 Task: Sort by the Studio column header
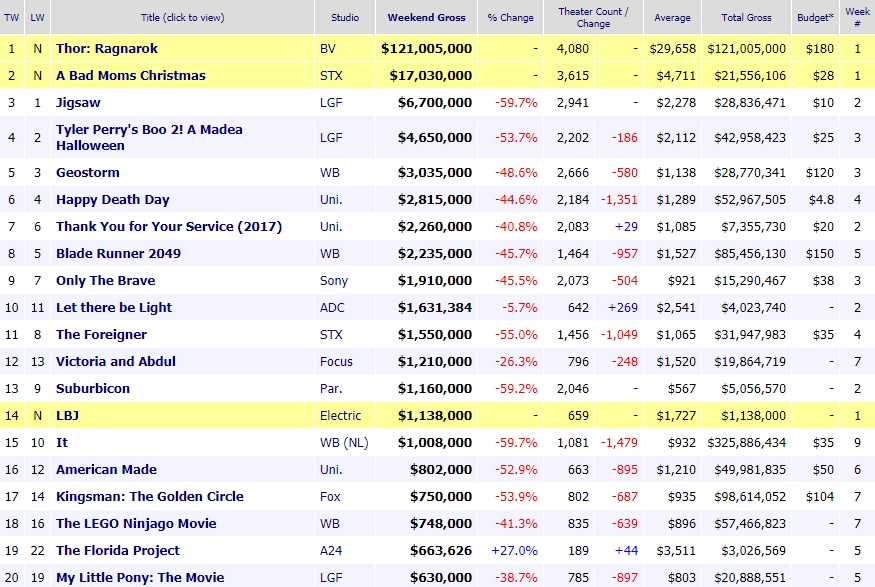pos(345,17)
